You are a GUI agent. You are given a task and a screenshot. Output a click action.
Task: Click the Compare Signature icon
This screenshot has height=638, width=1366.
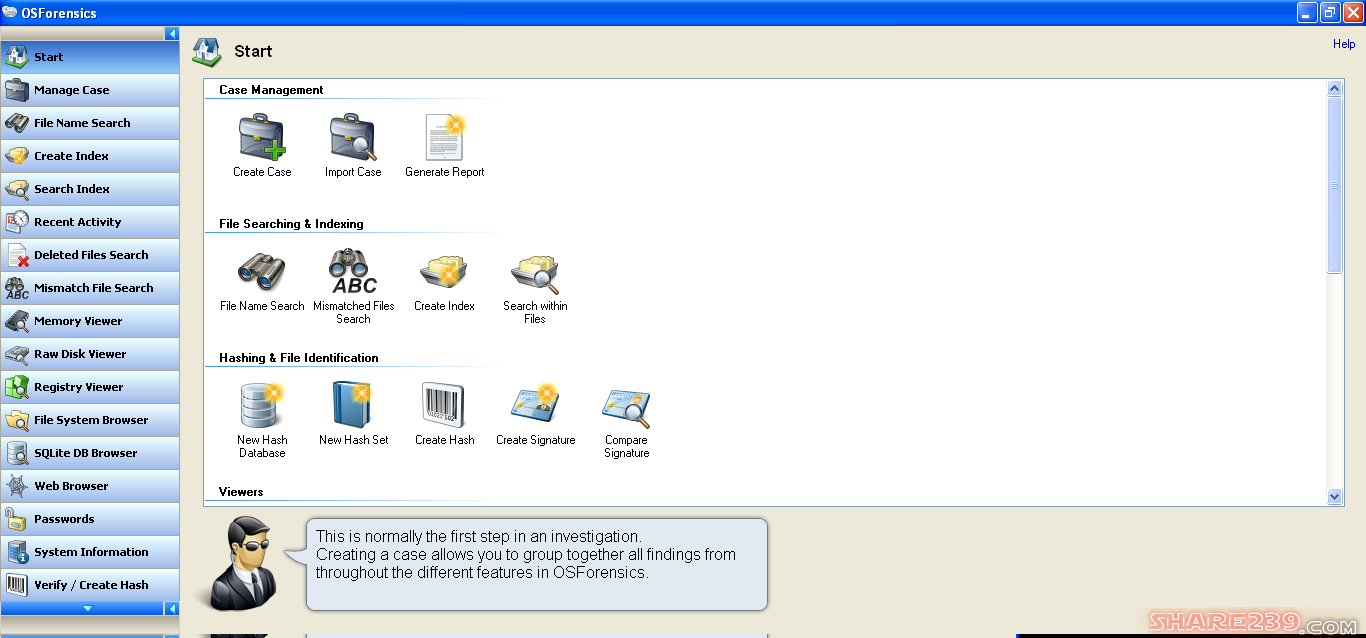coord(626,408)
